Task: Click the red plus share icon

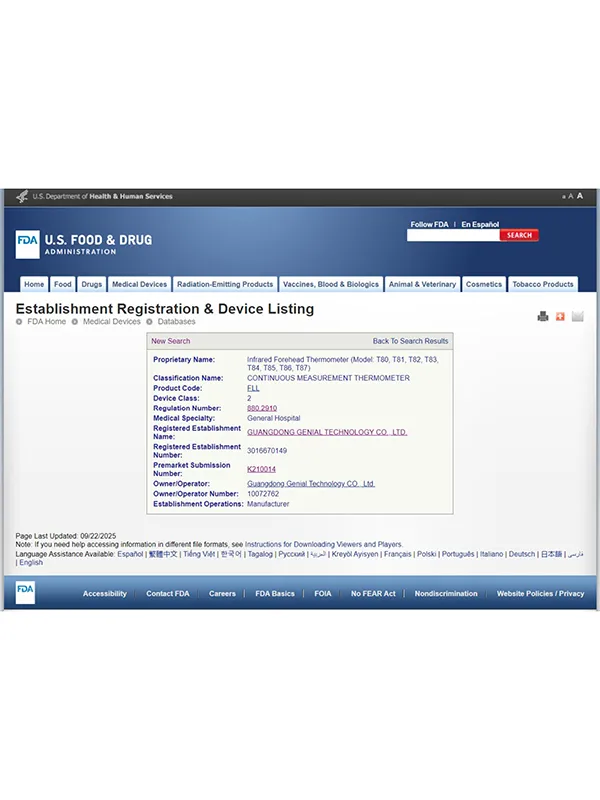Action: 560,316
